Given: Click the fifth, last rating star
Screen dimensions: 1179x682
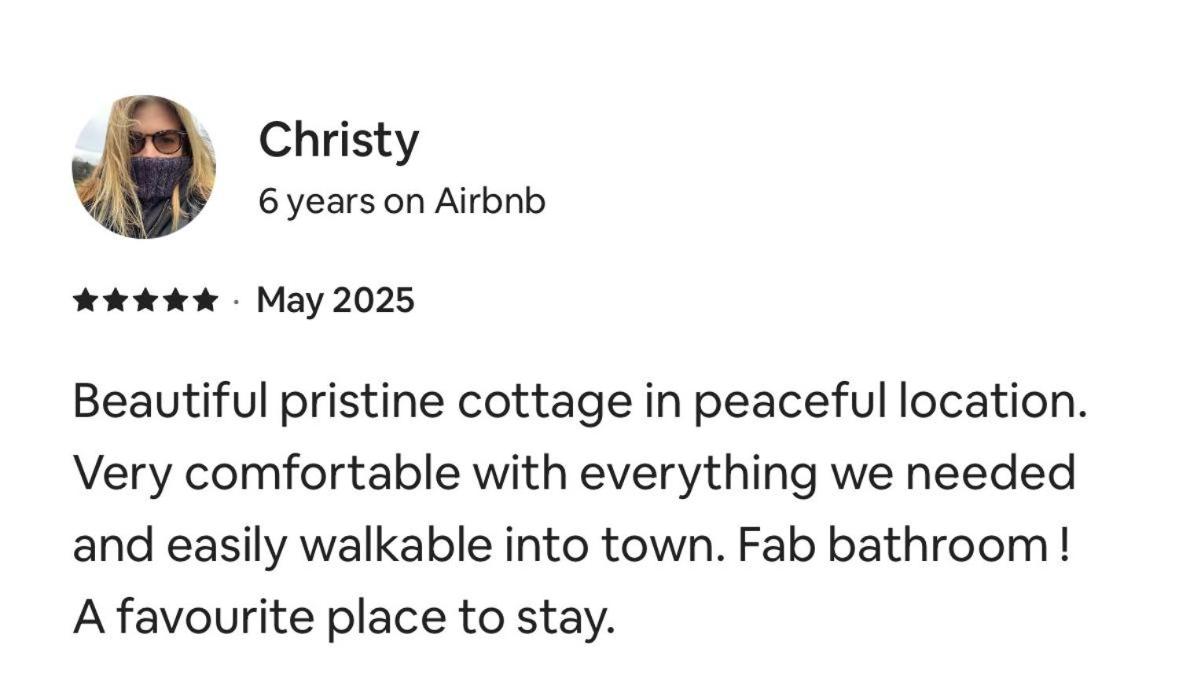Looking at the screenshot, I should (206, 300).
